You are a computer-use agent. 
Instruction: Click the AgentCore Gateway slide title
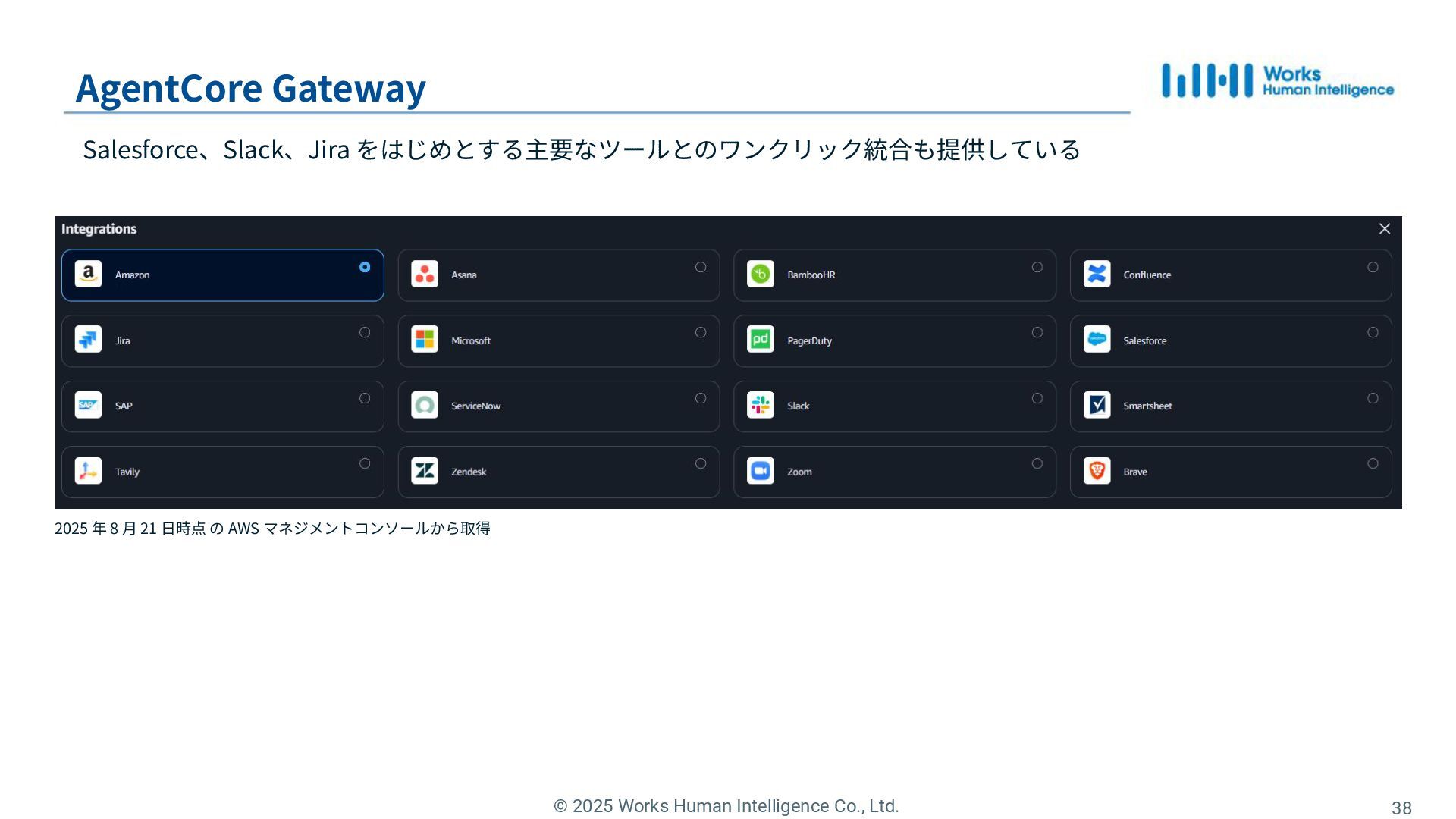click(251, 88)
